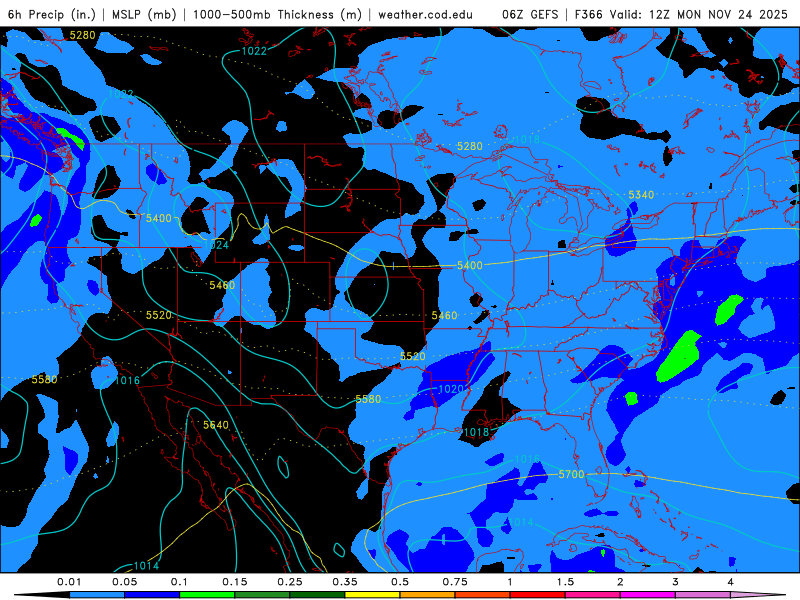Click the '1024' pressure contour label
The width and height of the screenshot is (800, 600).
coord(216,245)
